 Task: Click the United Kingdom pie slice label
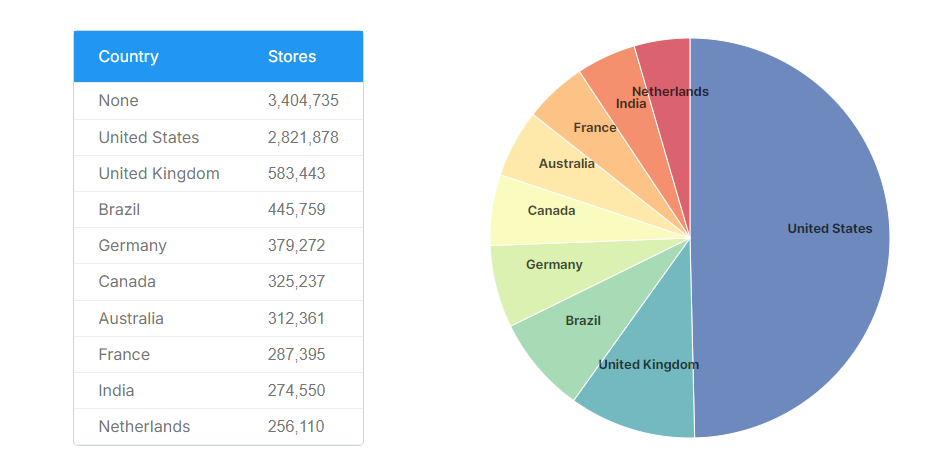[649, 365]
